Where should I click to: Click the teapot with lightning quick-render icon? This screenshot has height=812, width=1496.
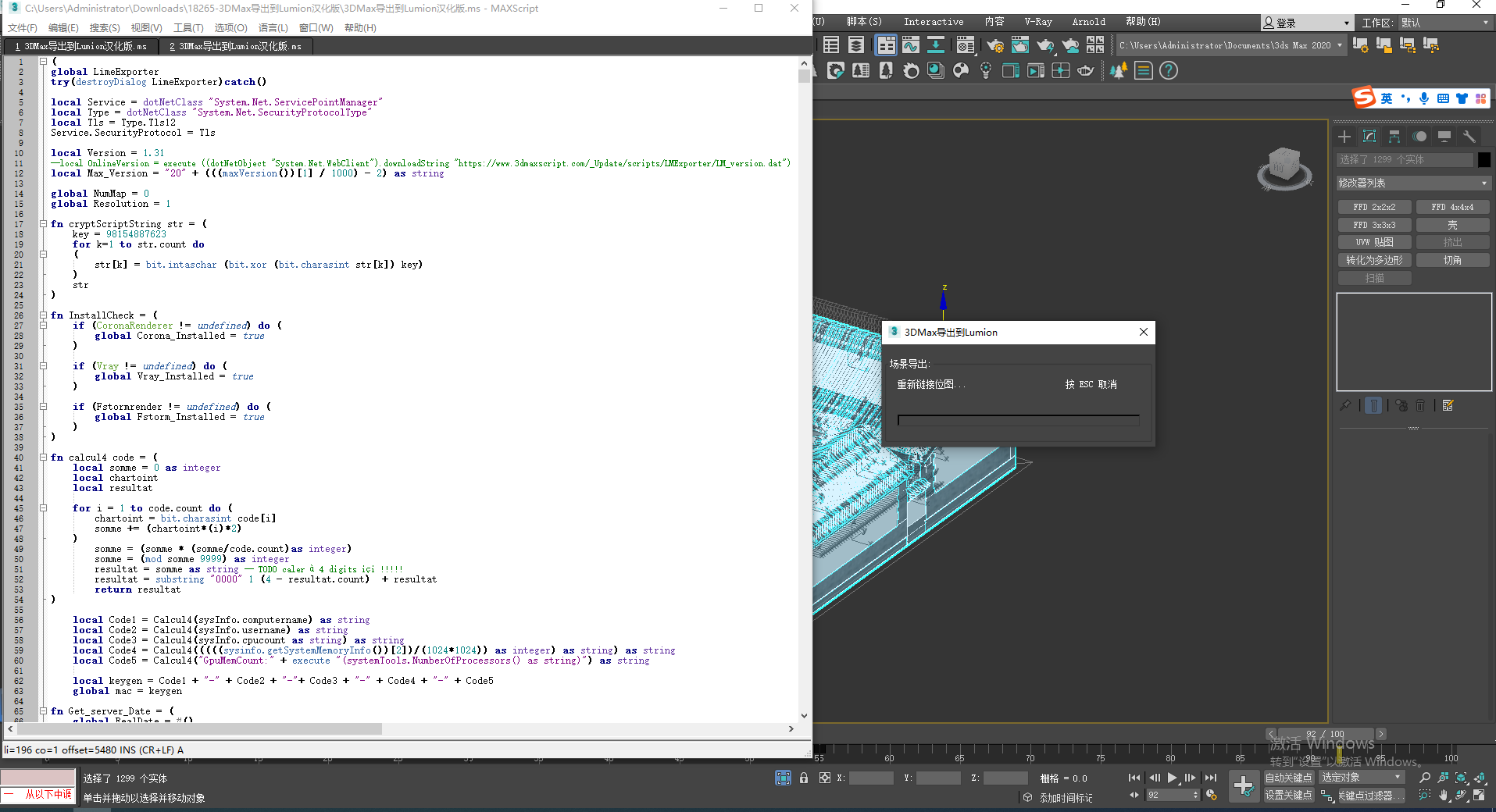pyautogui.click(x=1045, y=45)
